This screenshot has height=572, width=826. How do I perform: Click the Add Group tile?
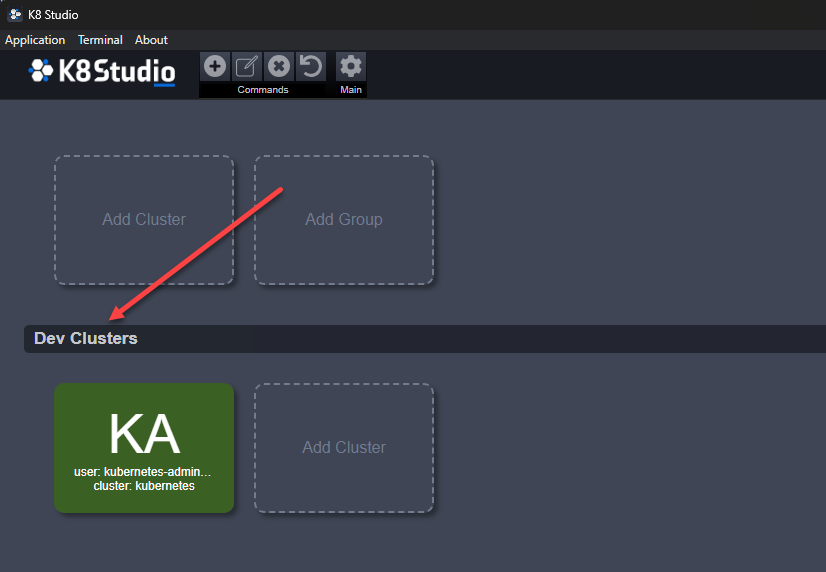pyautogui.click(x=344, y=220)
